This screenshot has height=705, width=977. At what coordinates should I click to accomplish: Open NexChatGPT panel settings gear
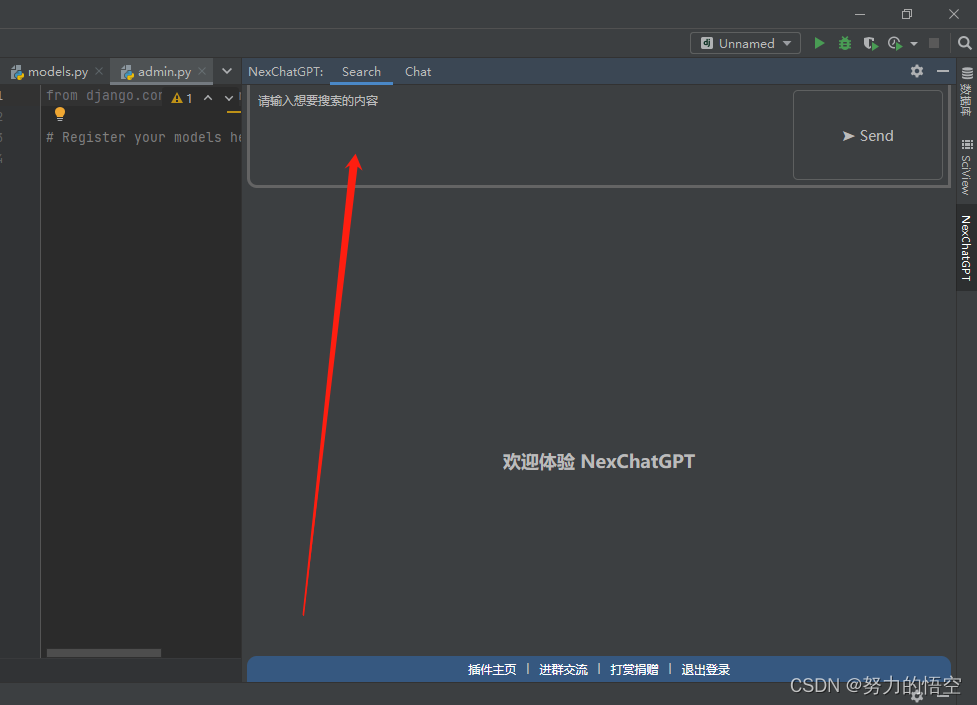[917, 71]
